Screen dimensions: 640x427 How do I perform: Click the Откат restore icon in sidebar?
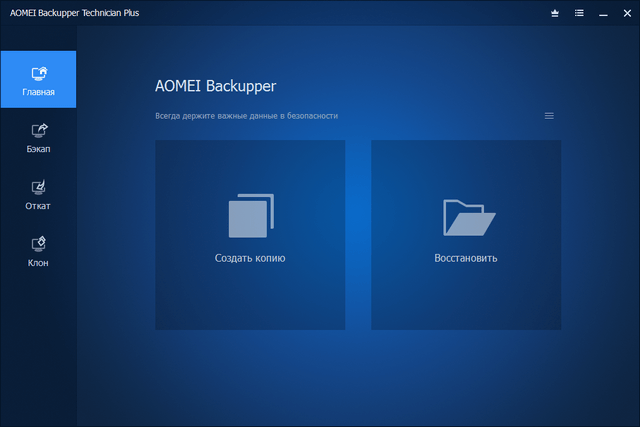(x=39, y=187)
